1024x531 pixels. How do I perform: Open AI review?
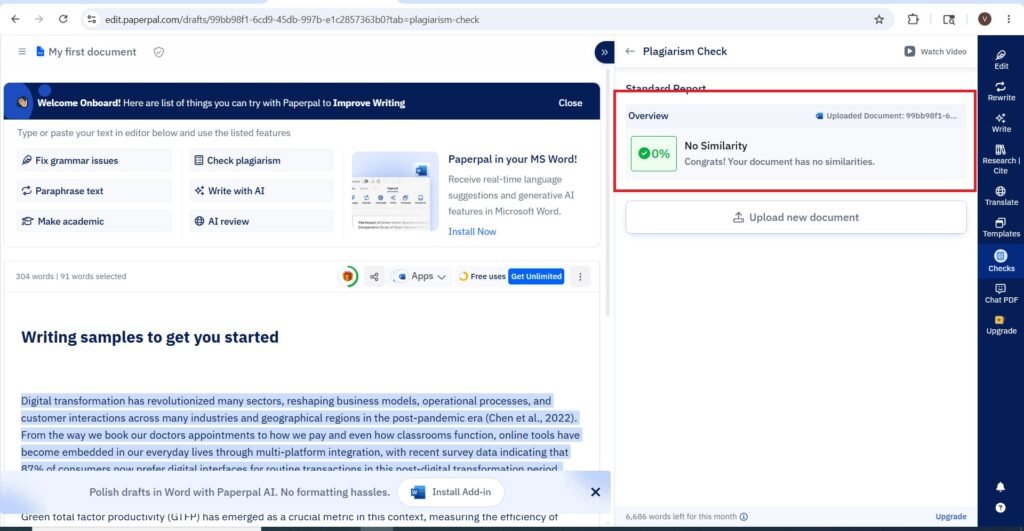coord(261,221)
